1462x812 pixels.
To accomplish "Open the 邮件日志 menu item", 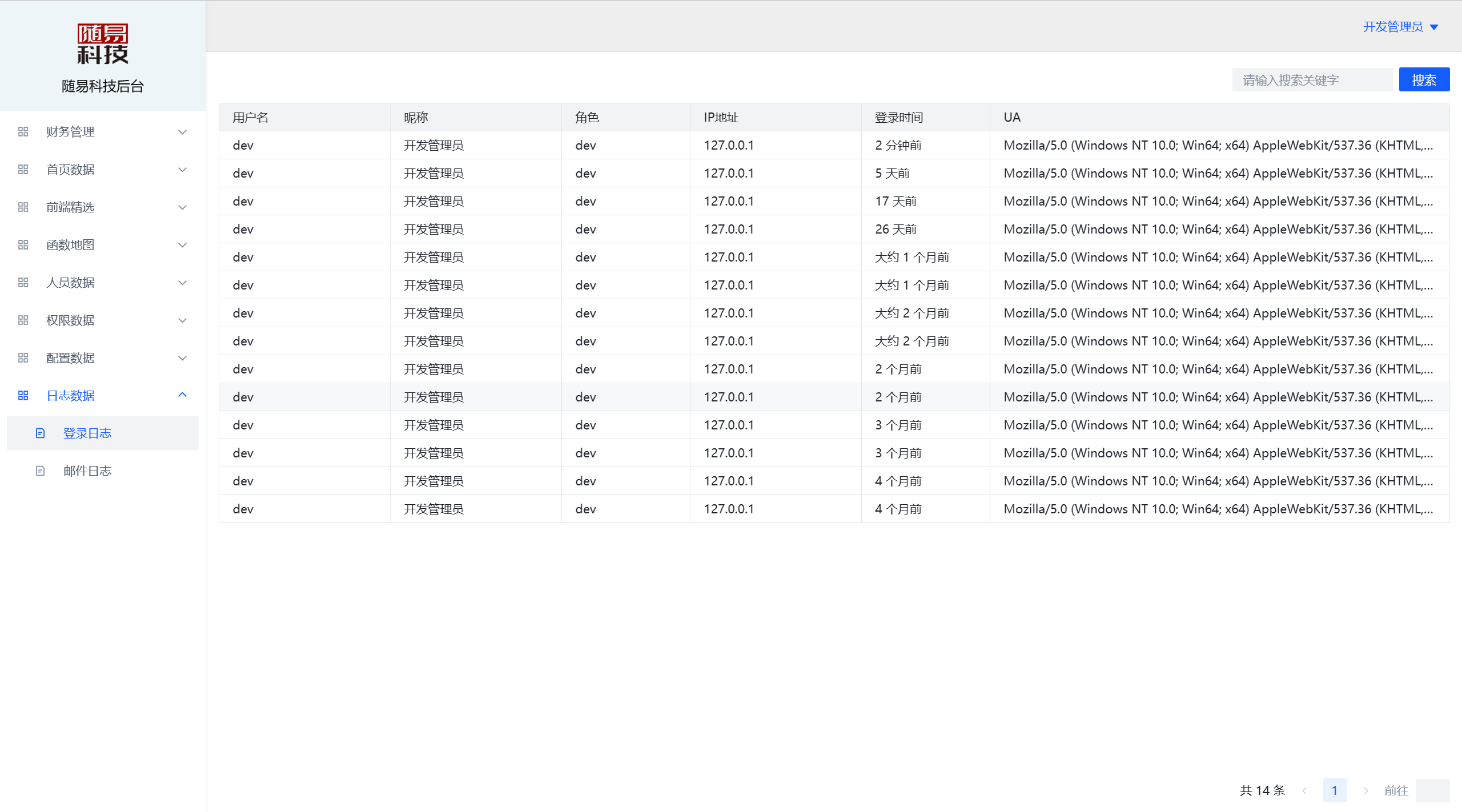I will coord(87,471).
